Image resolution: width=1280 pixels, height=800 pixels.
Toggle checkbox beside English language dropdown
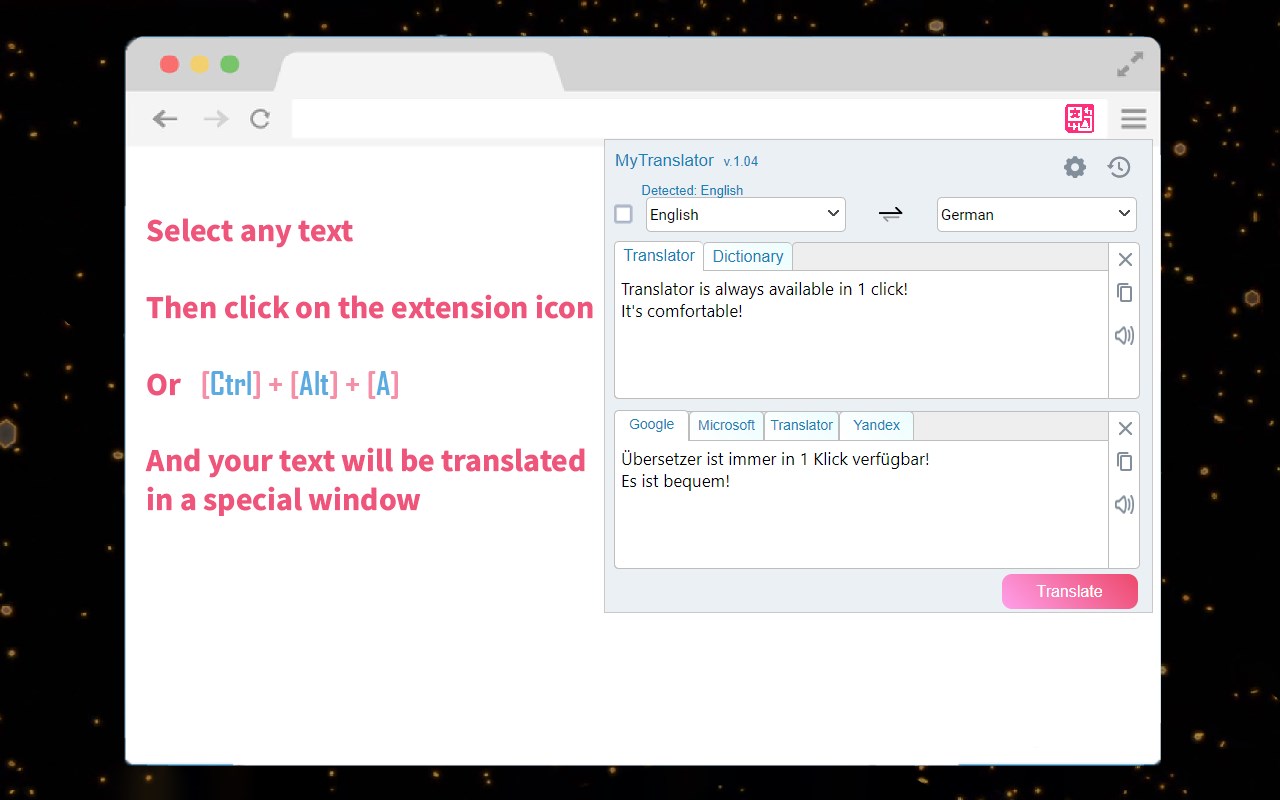click(623, 214)
